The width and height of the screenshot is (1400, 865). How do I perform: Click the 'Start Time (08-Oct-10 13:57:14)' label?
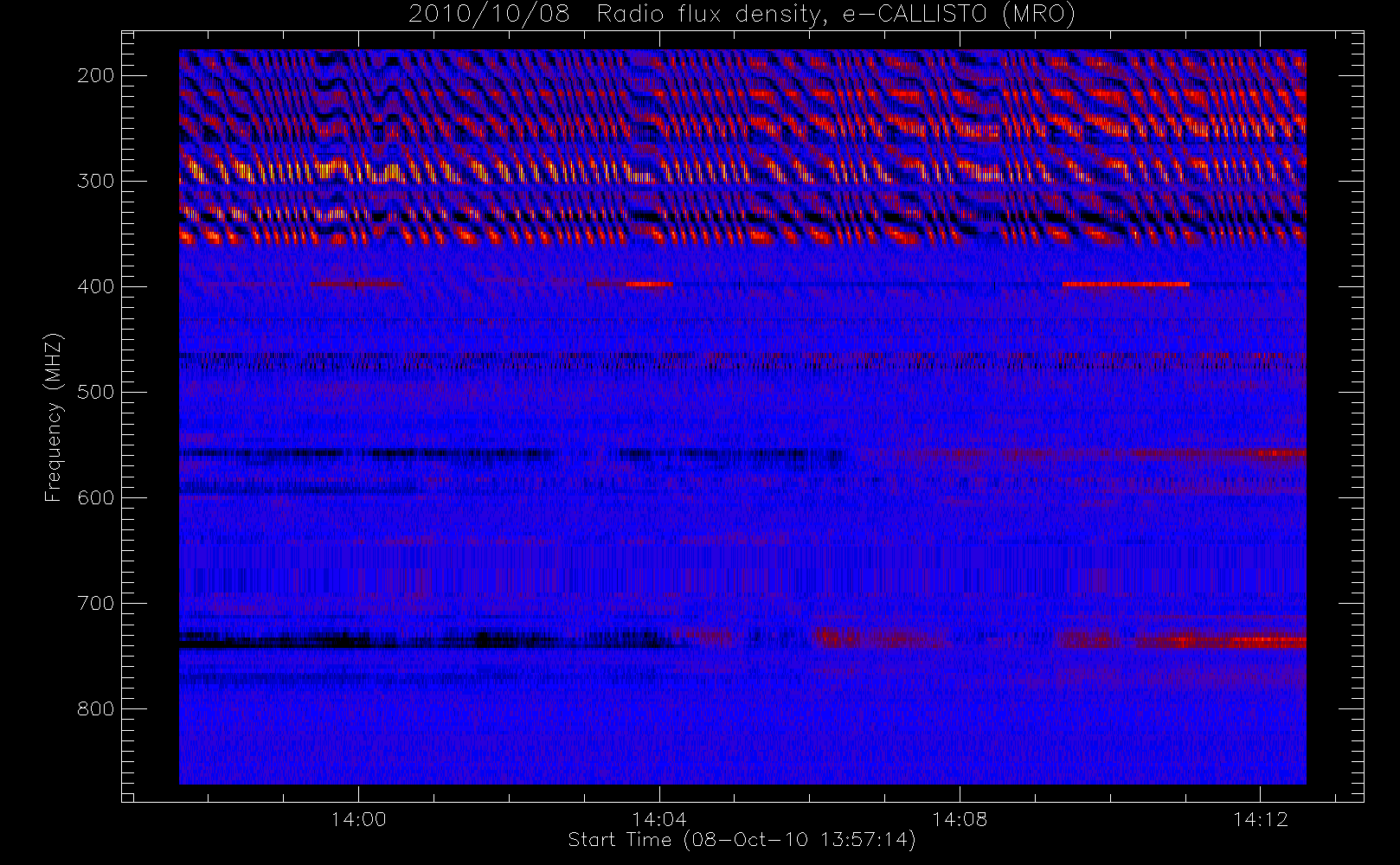tap(742, 840)
